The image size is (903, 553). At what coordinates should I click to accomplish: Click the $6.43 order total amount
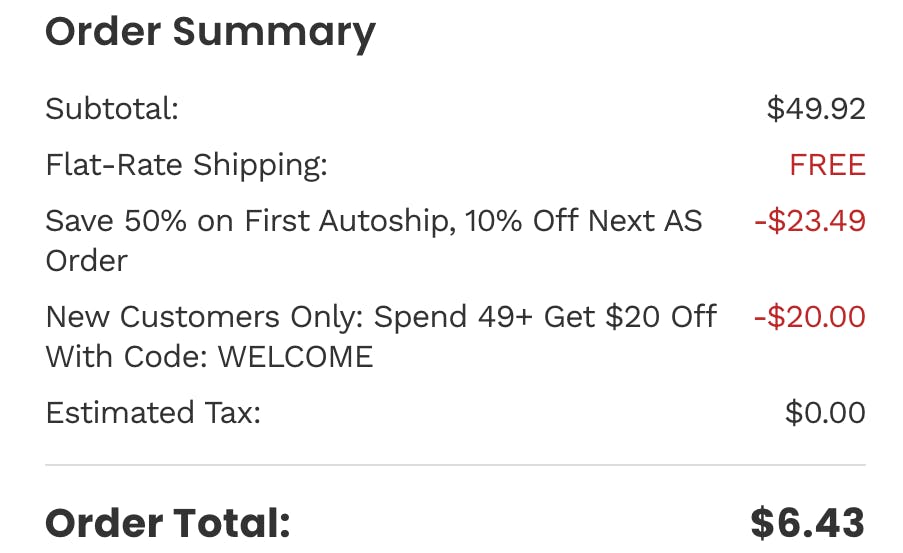pos(807,523)
